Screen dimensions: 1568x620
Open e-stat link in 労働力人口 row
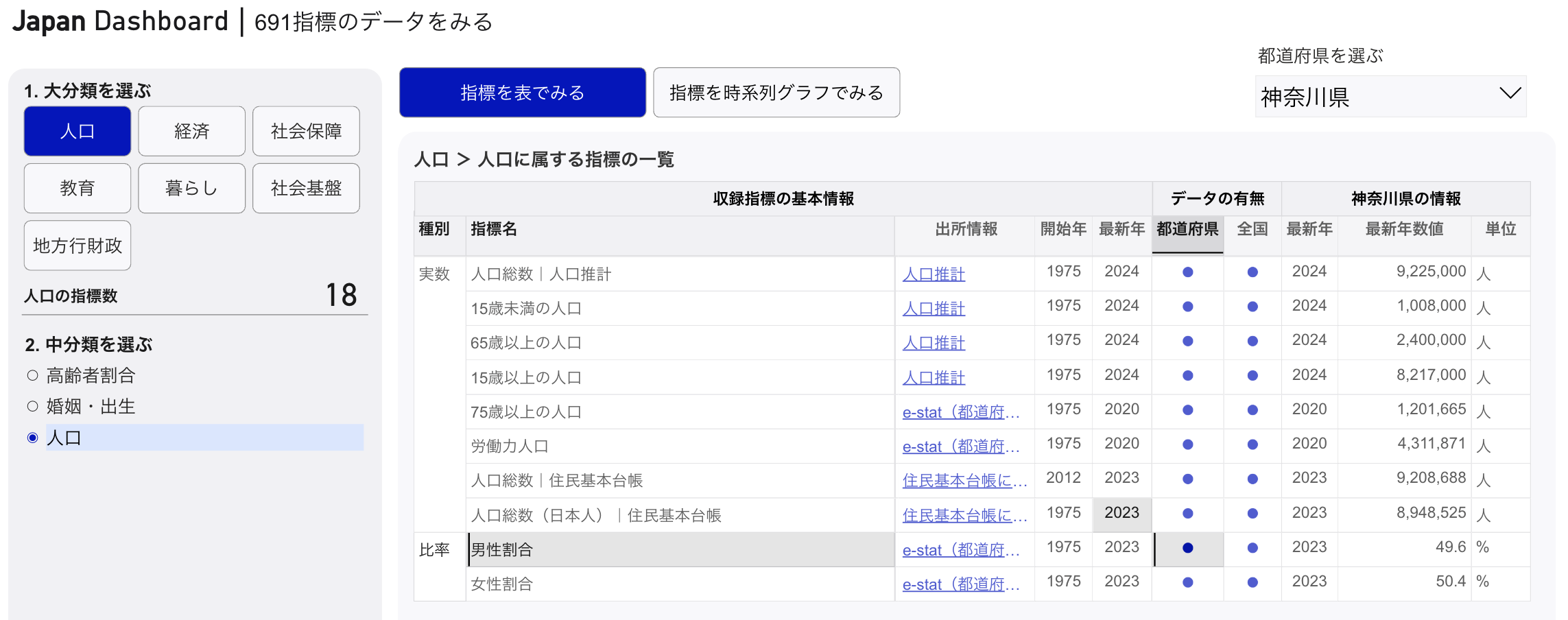[961, 446]
